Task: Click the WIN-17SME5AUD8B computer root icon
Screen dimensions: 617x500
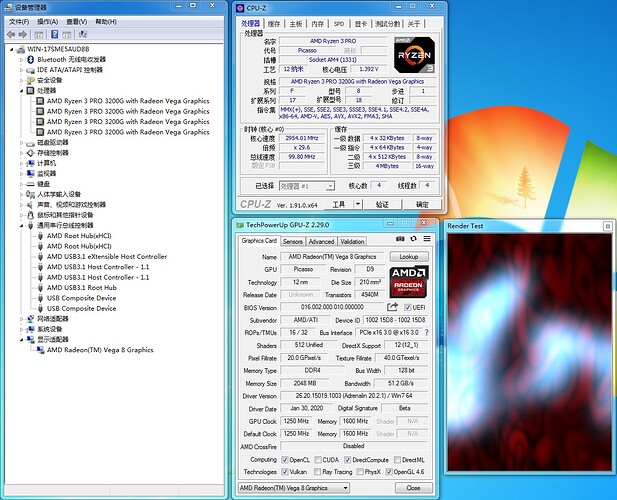Action: [x=21, y=49]
